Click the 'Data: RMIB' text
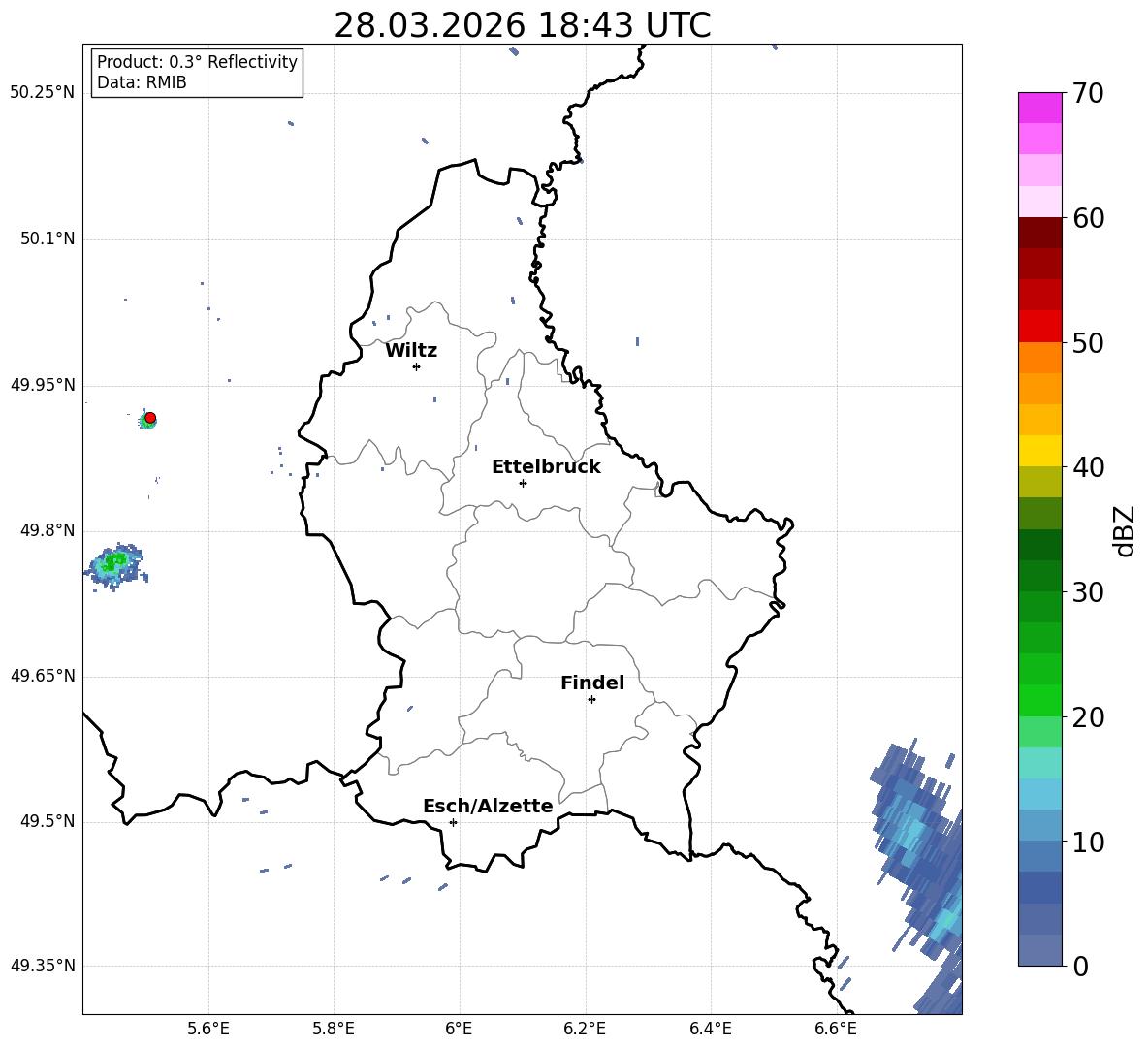The width and height of the screenshot is (1148, 1048). 142,82
